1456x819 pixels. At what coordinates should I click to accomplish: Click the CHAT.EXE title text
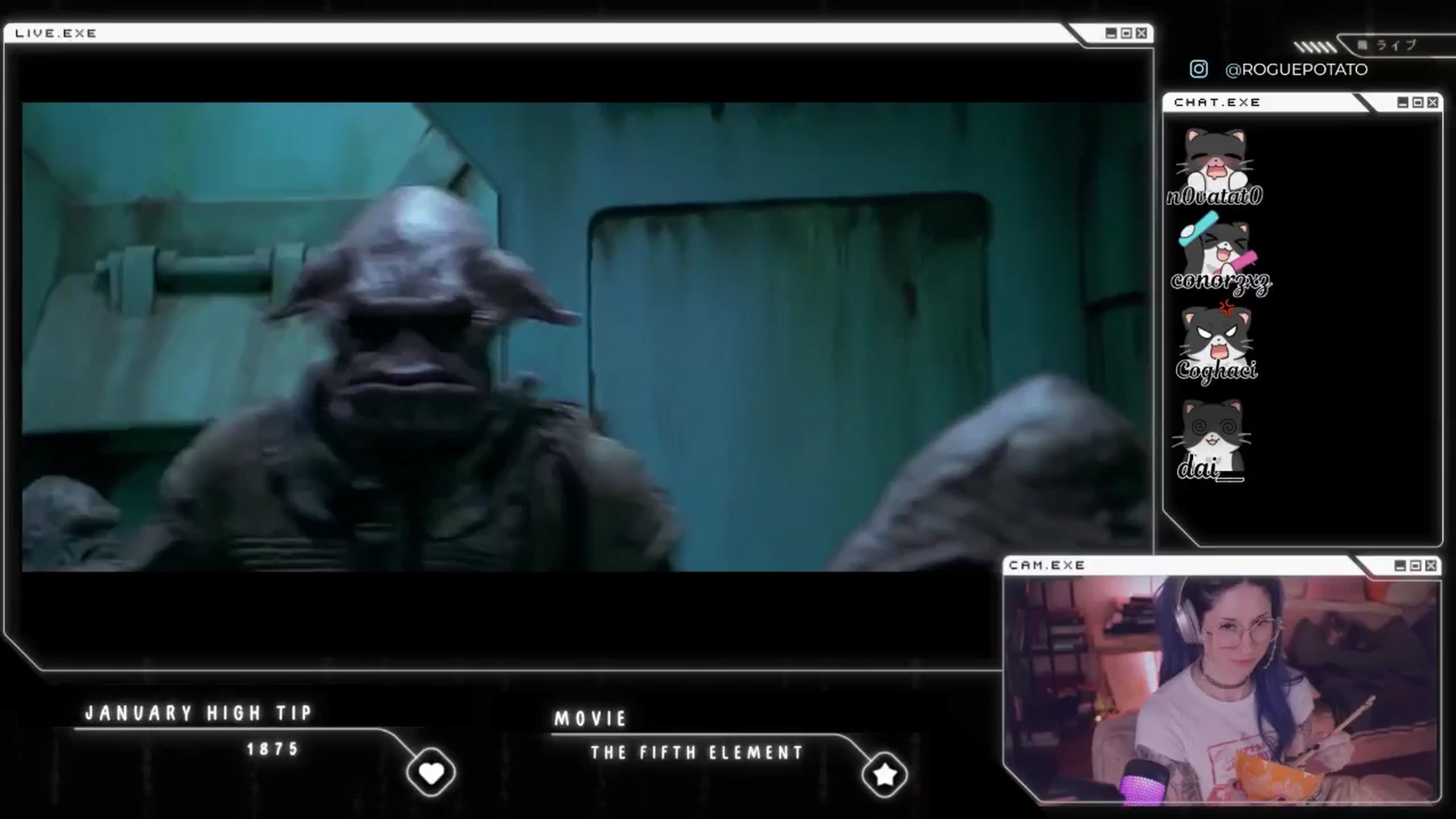point(1217,102)
